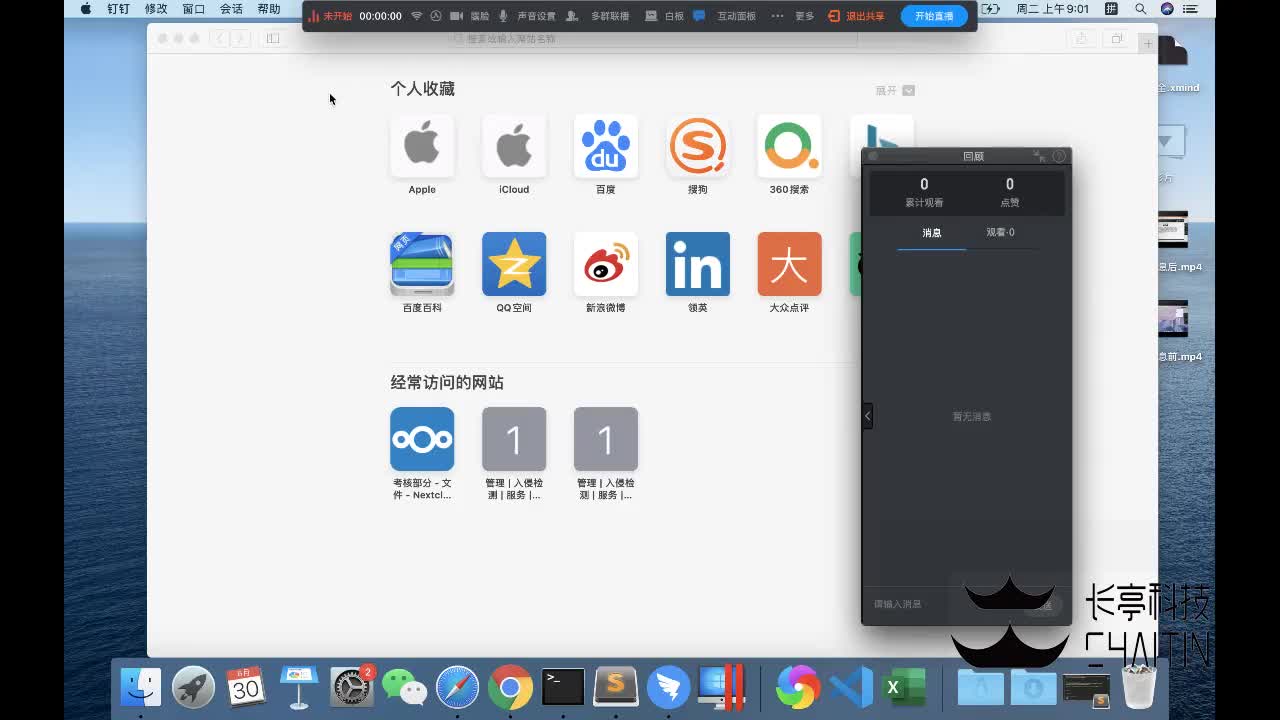
Task: Open the 百度百科 favorite tile
Action: point(422,264)
